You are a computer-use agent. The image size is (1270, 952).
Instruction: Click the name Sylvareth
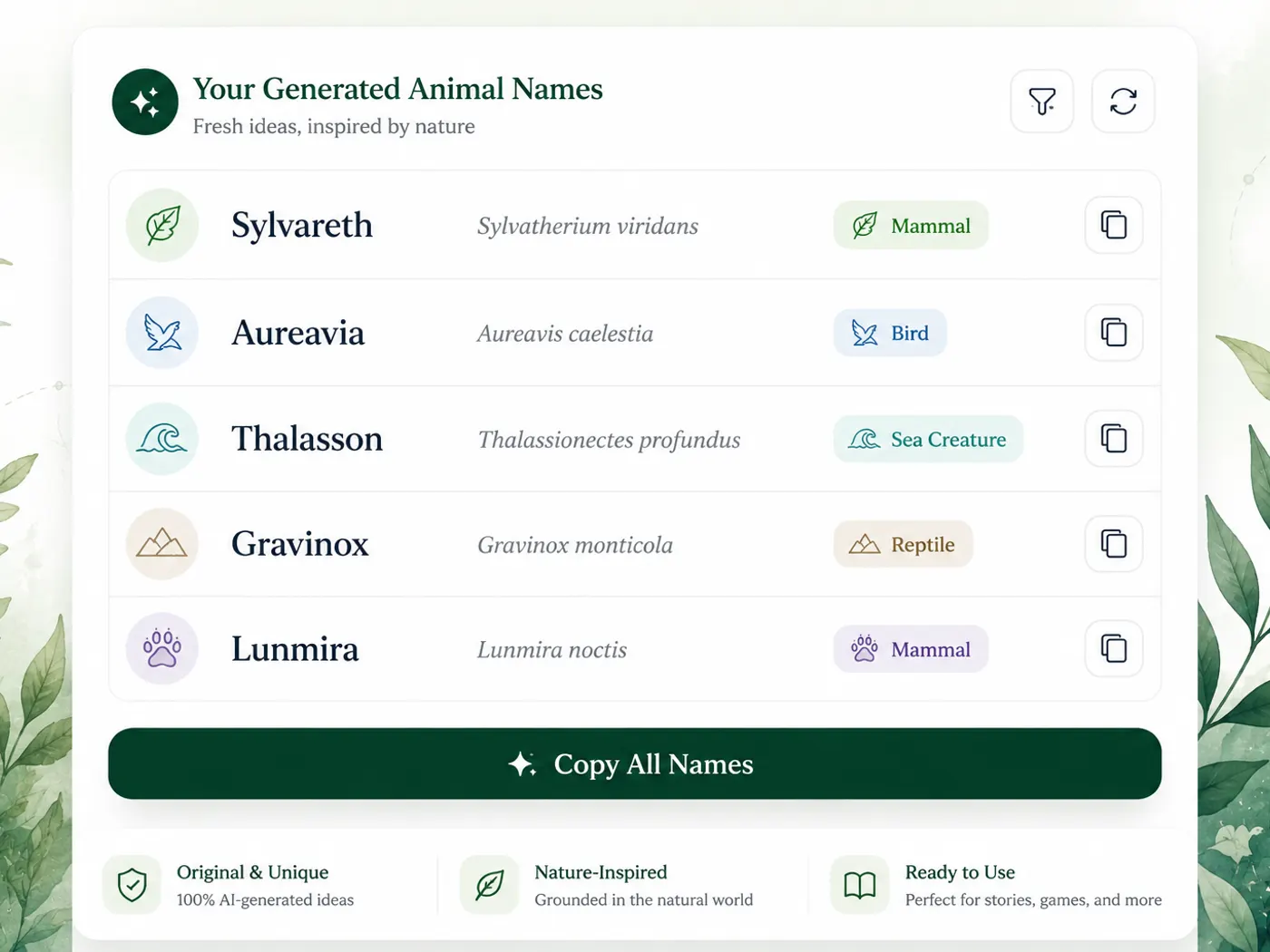(302, 226)
